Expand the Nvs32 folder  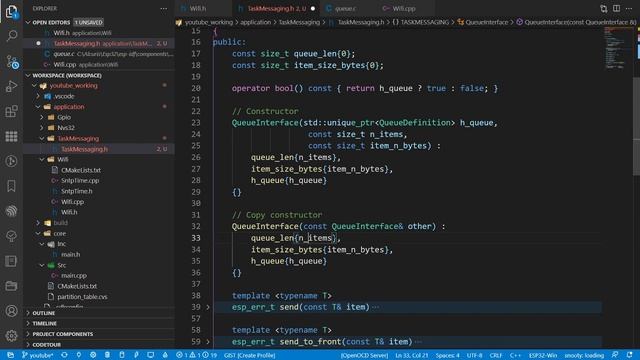pos(42,128)
